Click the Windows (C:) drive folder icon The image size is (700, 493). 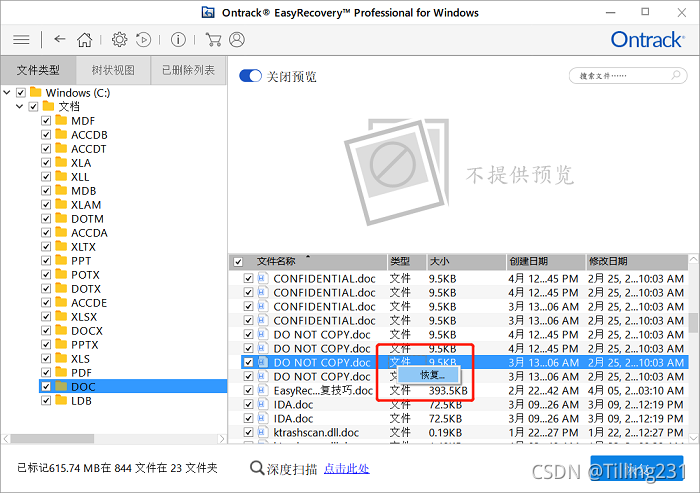[36, 92]
